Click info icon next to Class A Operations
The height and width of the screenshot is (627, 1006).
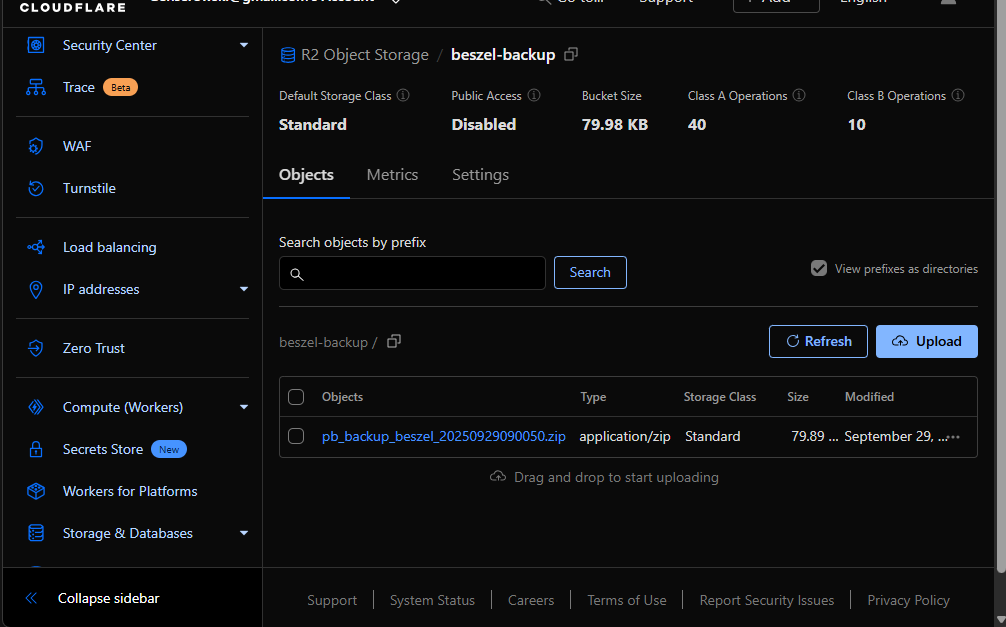(x=799, y=96)
